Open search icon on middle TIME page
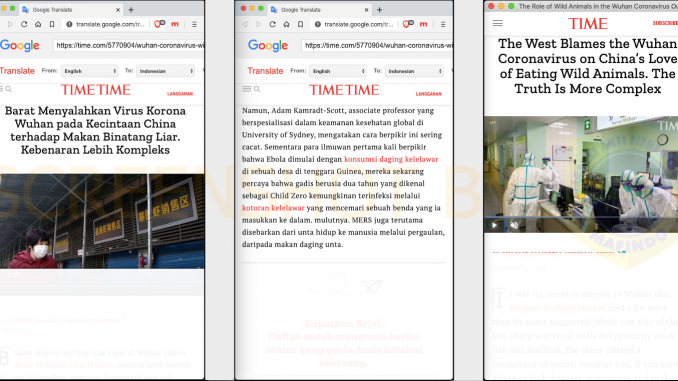 pos(257,89)
